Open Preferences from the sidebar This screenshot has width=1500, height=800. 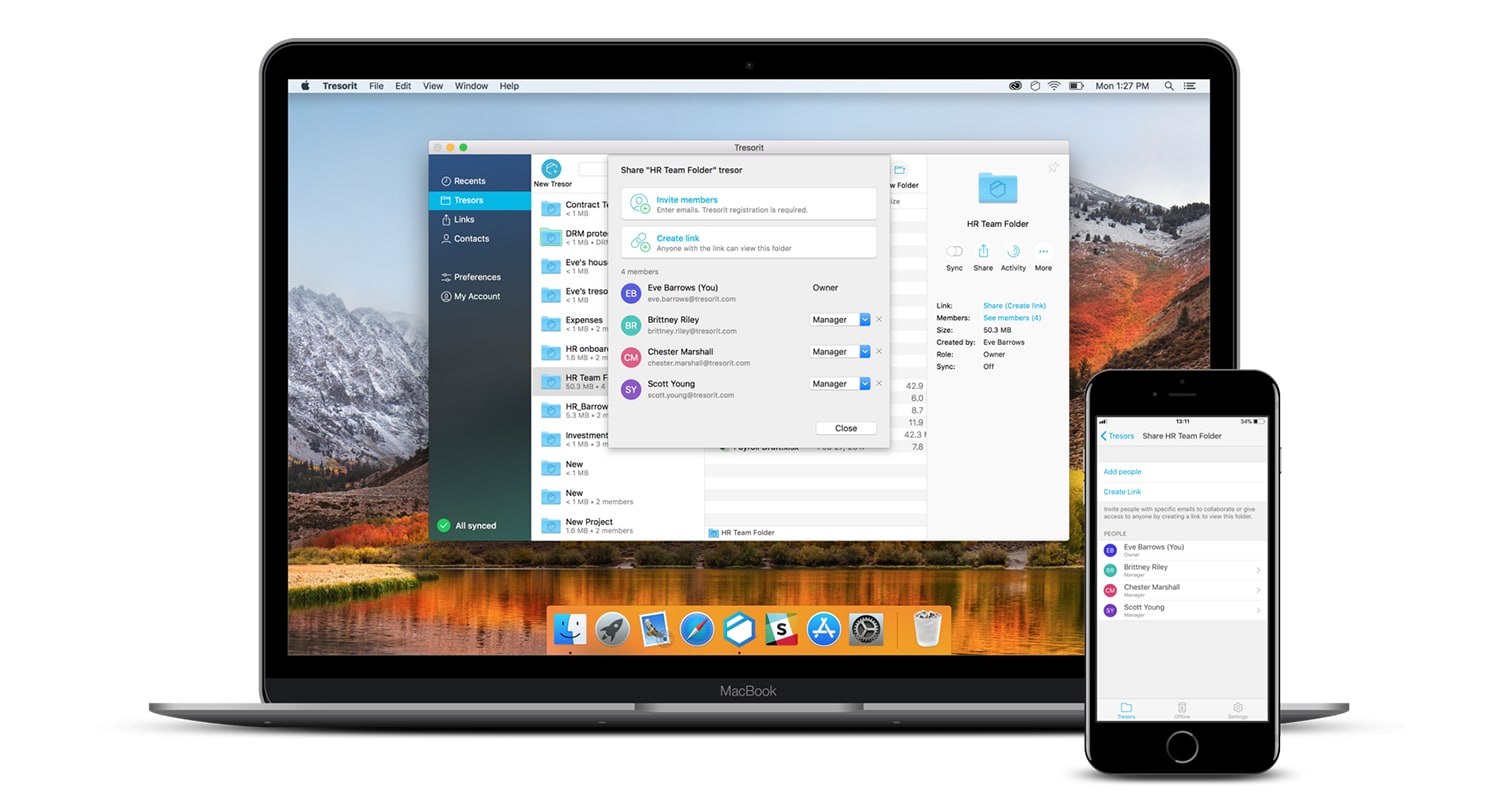point(480,277)
